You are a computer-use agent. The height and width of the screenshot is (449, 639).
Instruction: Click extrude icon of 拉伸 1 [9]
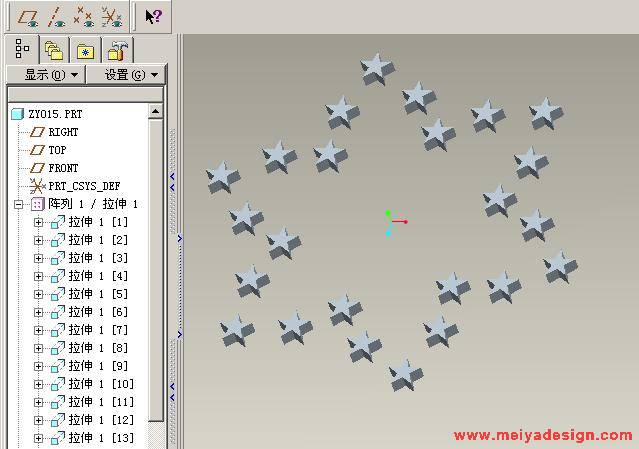(57, 366)
